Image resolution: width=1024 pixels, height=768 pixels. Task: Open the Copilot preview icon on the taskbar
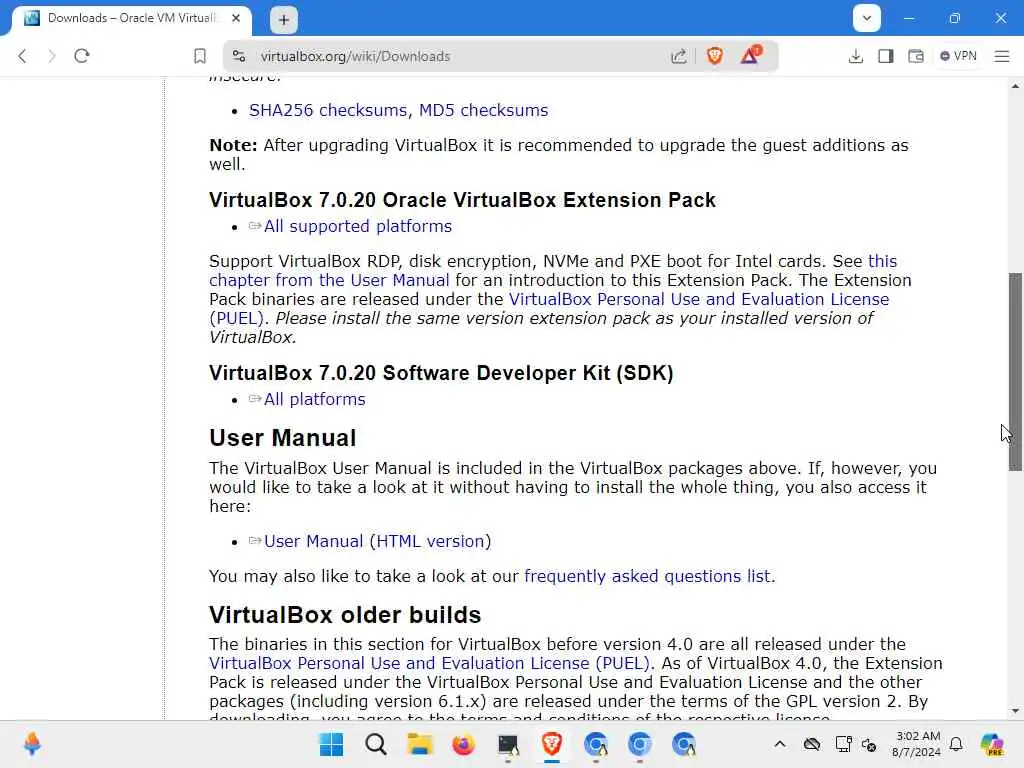tap(992, 744)
